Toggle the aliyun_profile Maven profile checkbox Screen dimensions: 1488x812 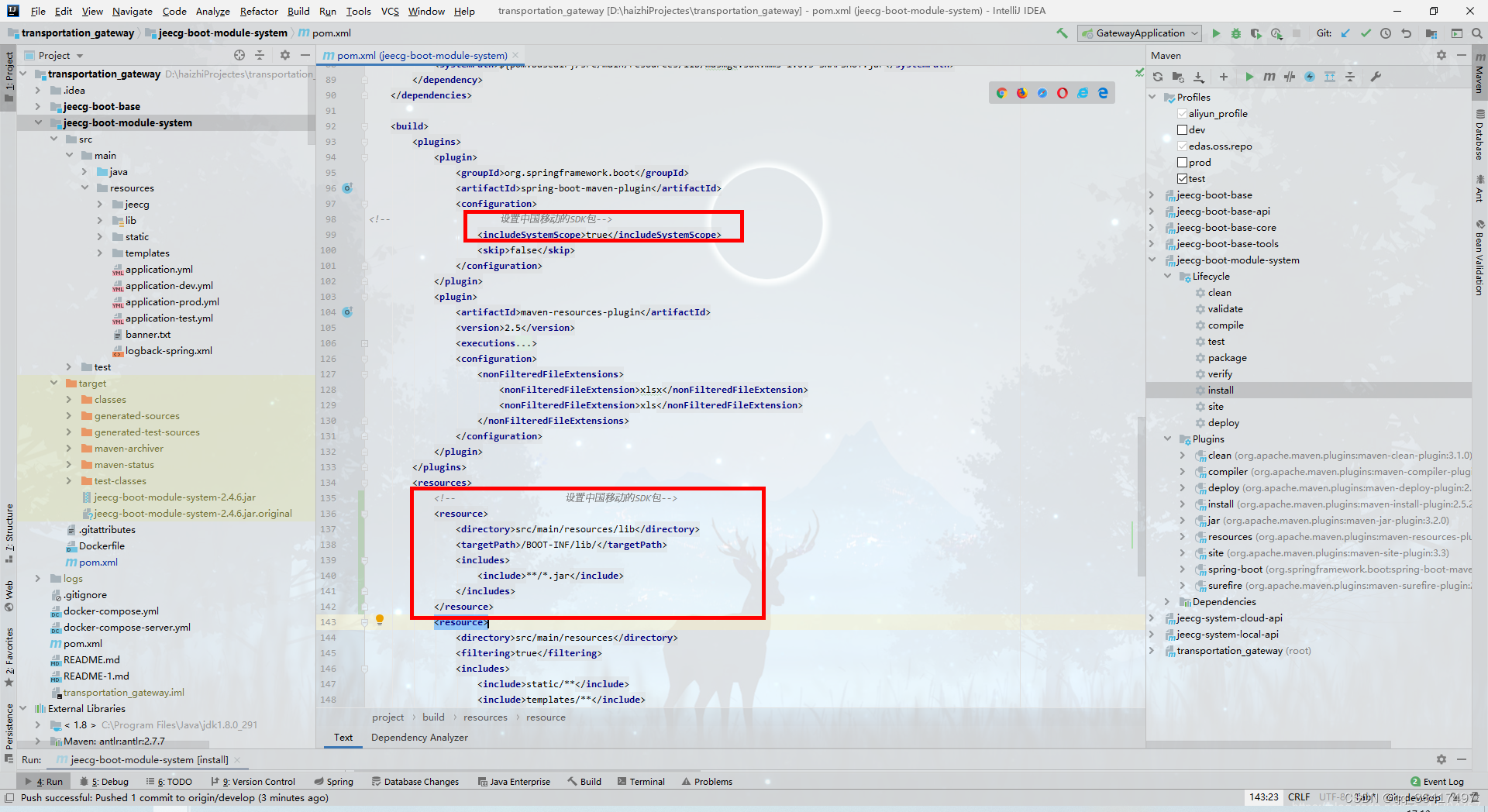(x=1183, y=113)
